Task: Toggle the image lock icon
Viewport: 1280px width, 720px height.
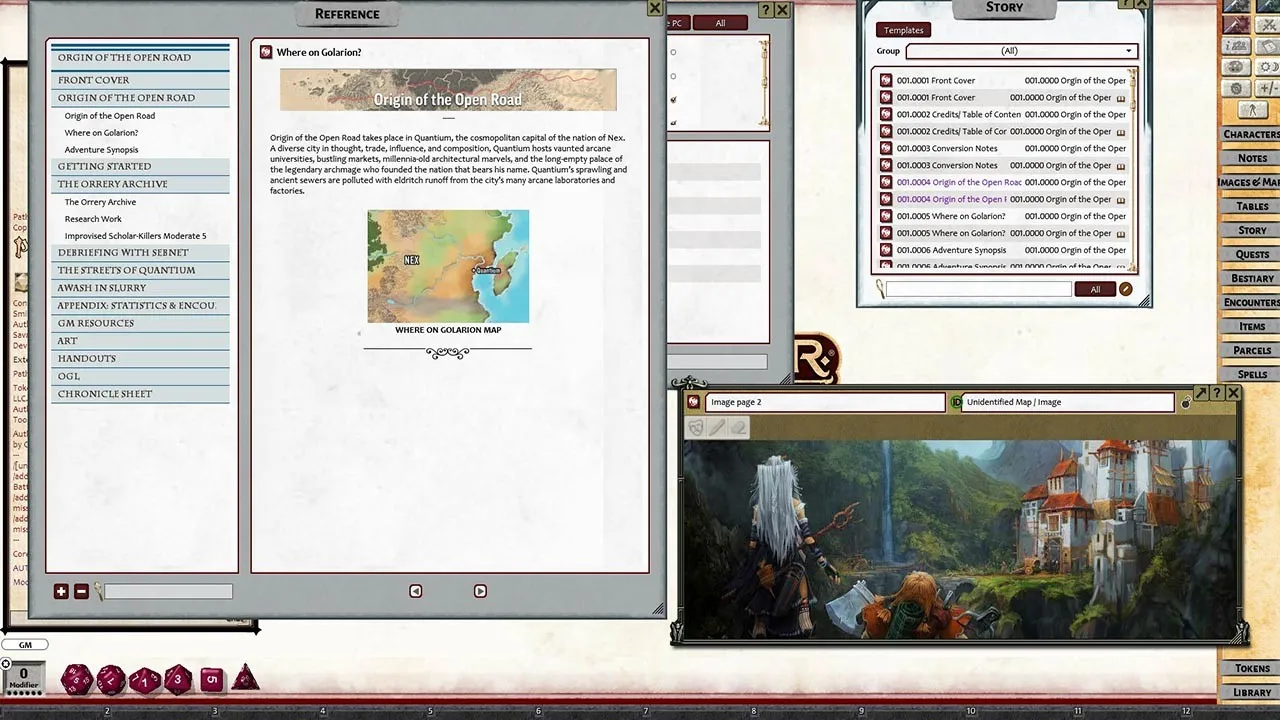Action: 1186,402
